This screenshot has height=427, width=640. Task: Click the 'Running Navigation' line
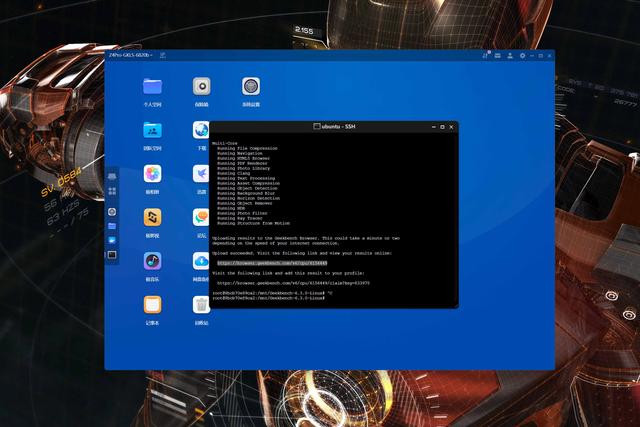pyautogui.click(x=240, y=153)
